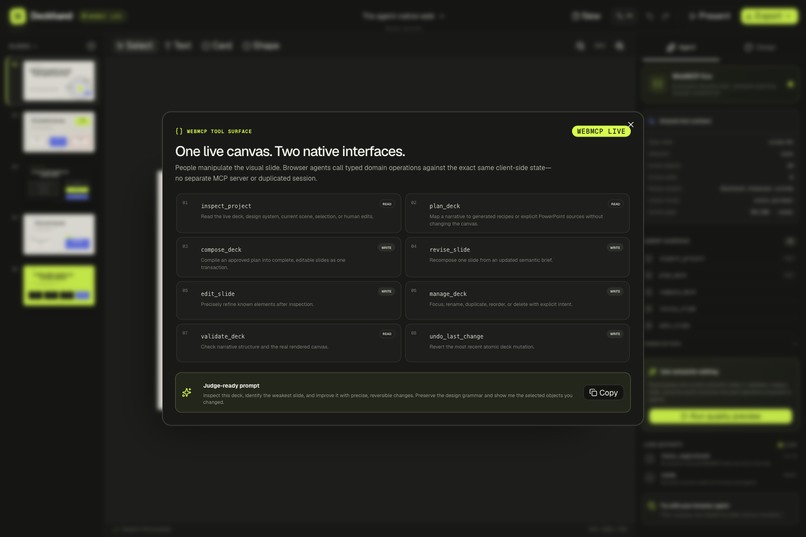Select the plan_deck tool card
Screen dimensions: 806x537
point(517,213)
